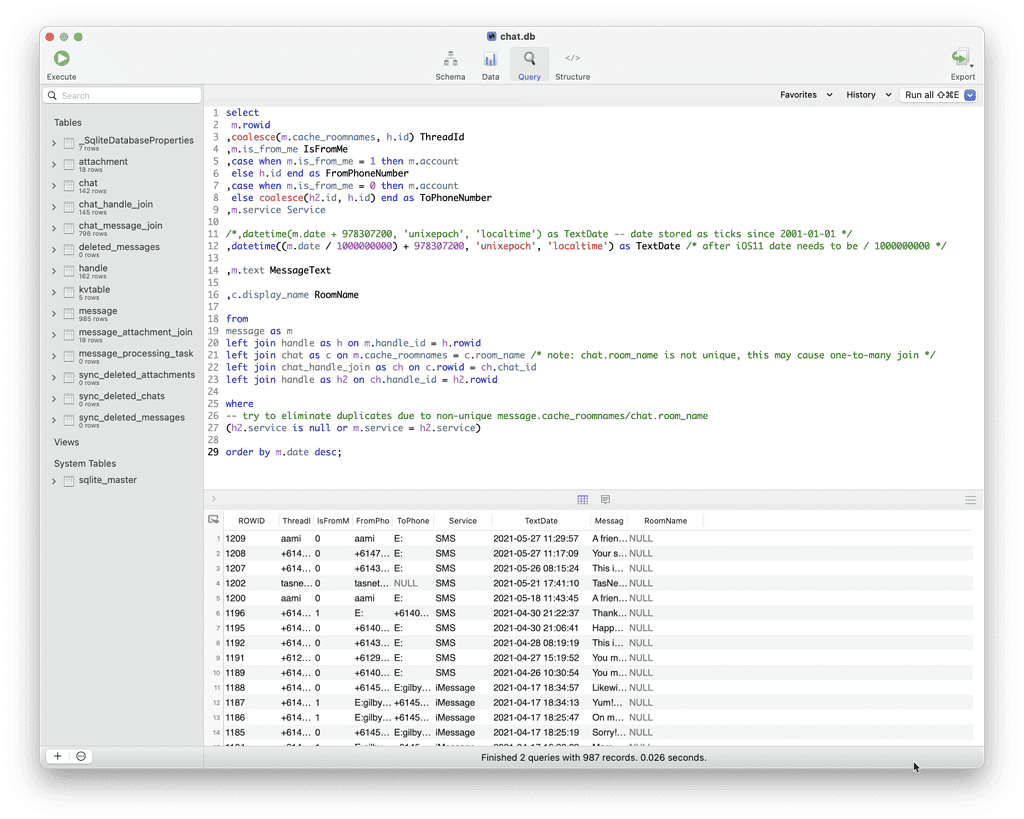Sort by the TextDate column header
This screenshot has height=819, width=1024.
pos(541,521)
